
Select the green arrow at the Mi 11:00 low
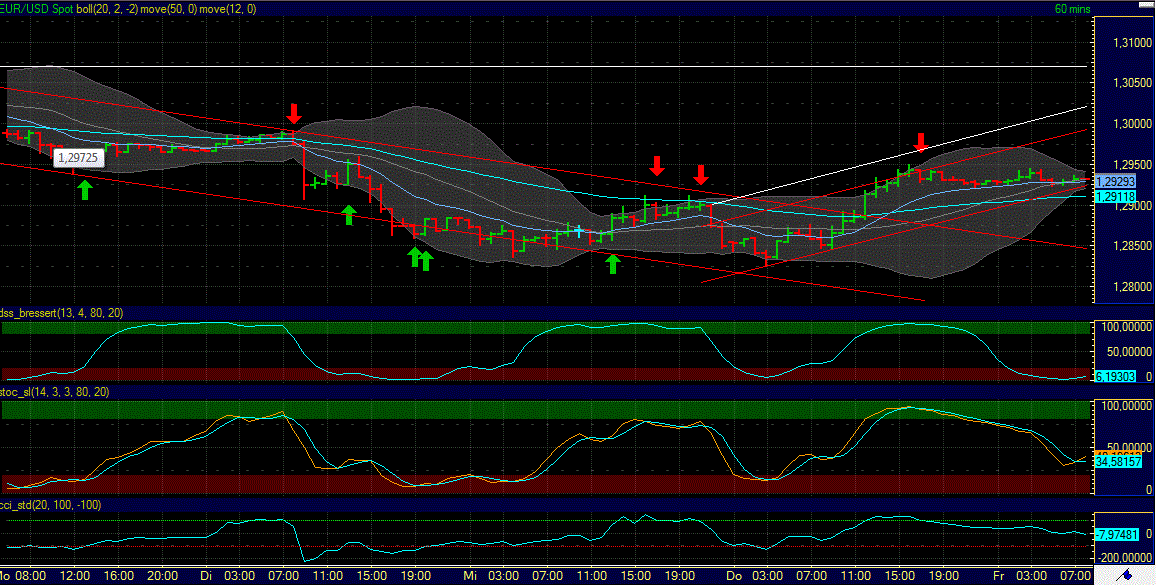pyautogui.click(x=612, y=265)
